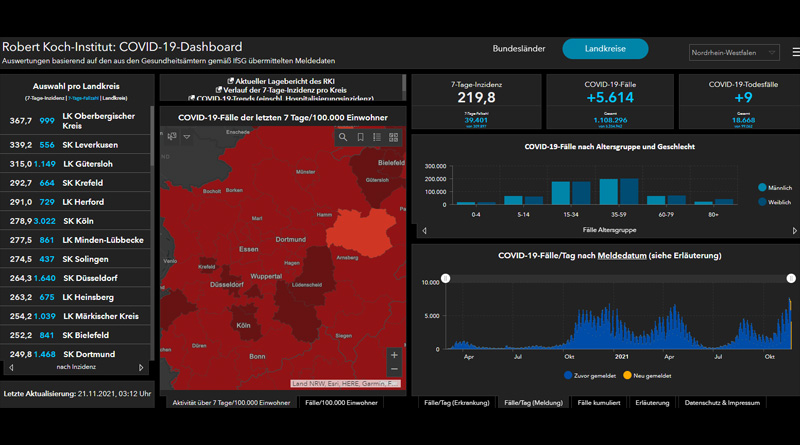The width and height of the screenshot is (800, 445).
Task: Toggle Weiblich series in legend
Action: click(x=774, y=202)
